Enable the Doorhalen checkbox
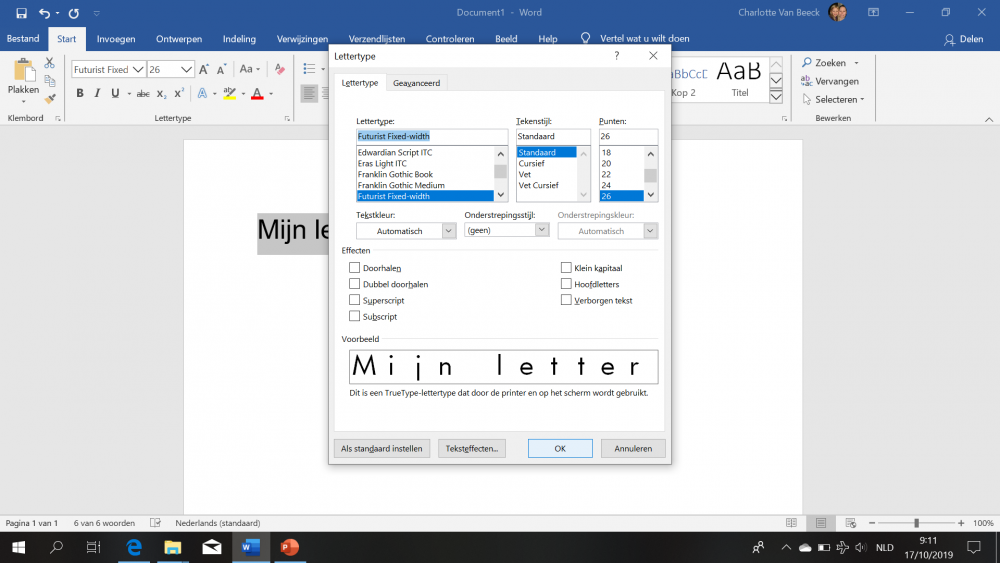The width and height of the screenshot is (1000, 563). pos(354,268)
